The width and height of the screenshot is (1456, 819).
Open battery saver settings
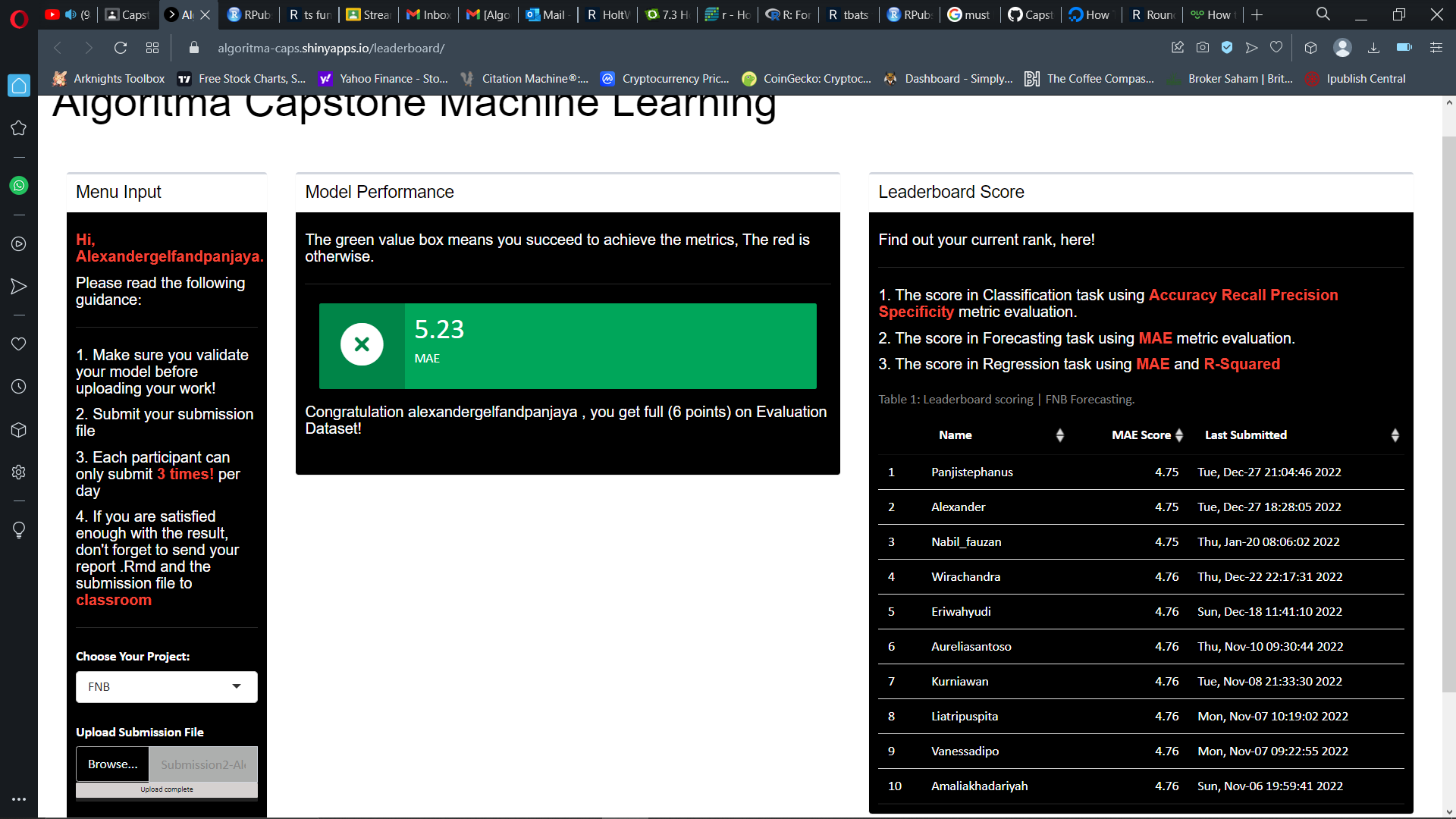1404,47
